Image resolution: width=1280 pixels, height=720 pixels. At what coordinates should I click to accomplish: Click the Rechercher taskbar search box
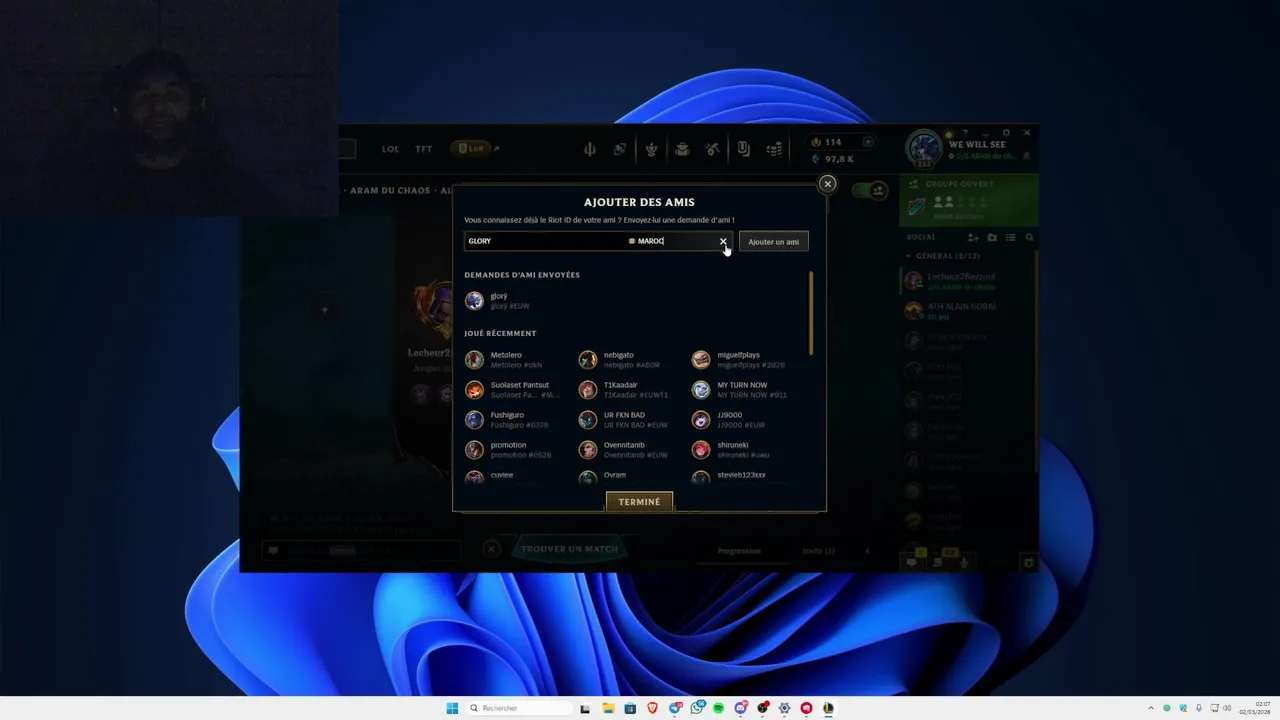[518, 708]
